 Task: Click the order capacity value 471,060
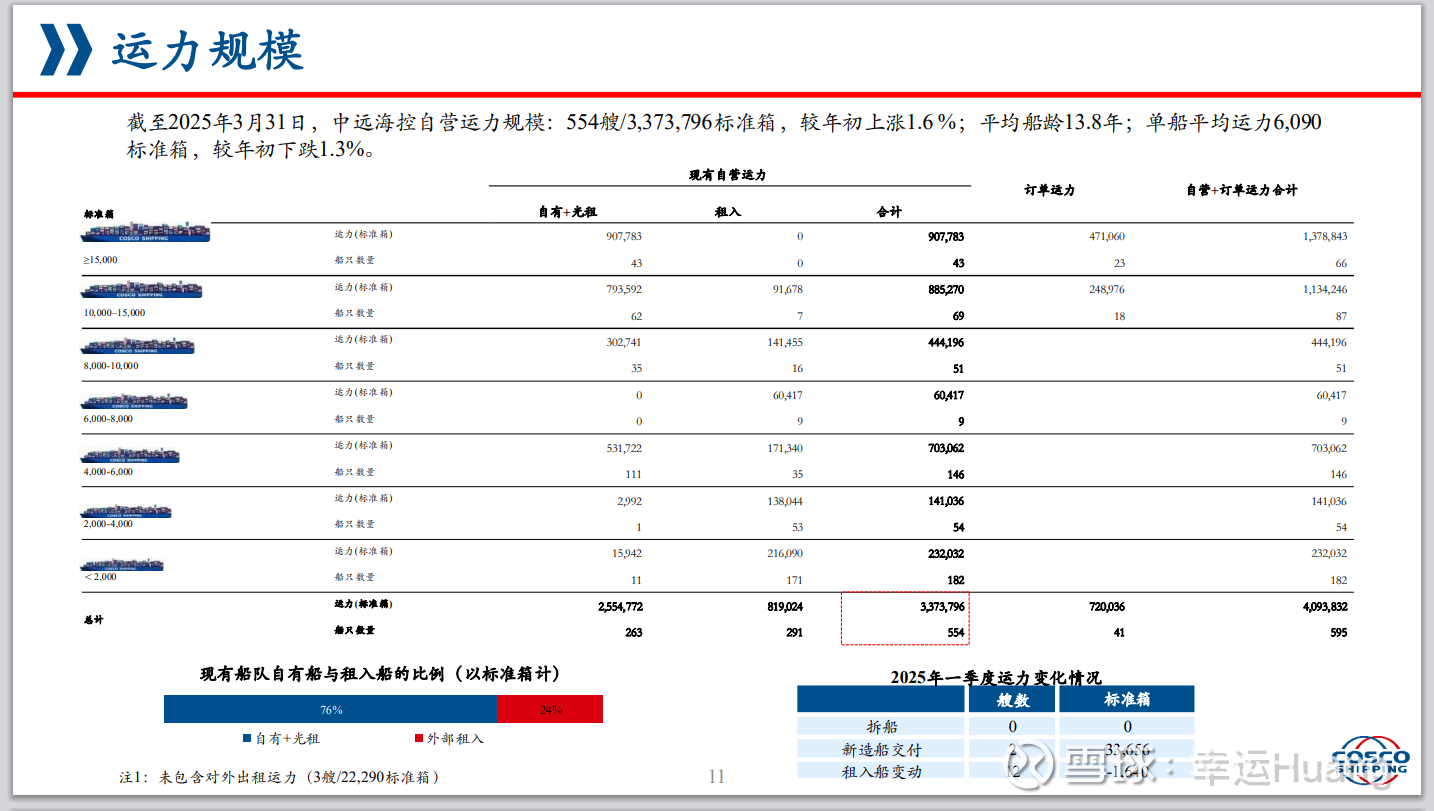(1106, 237)
